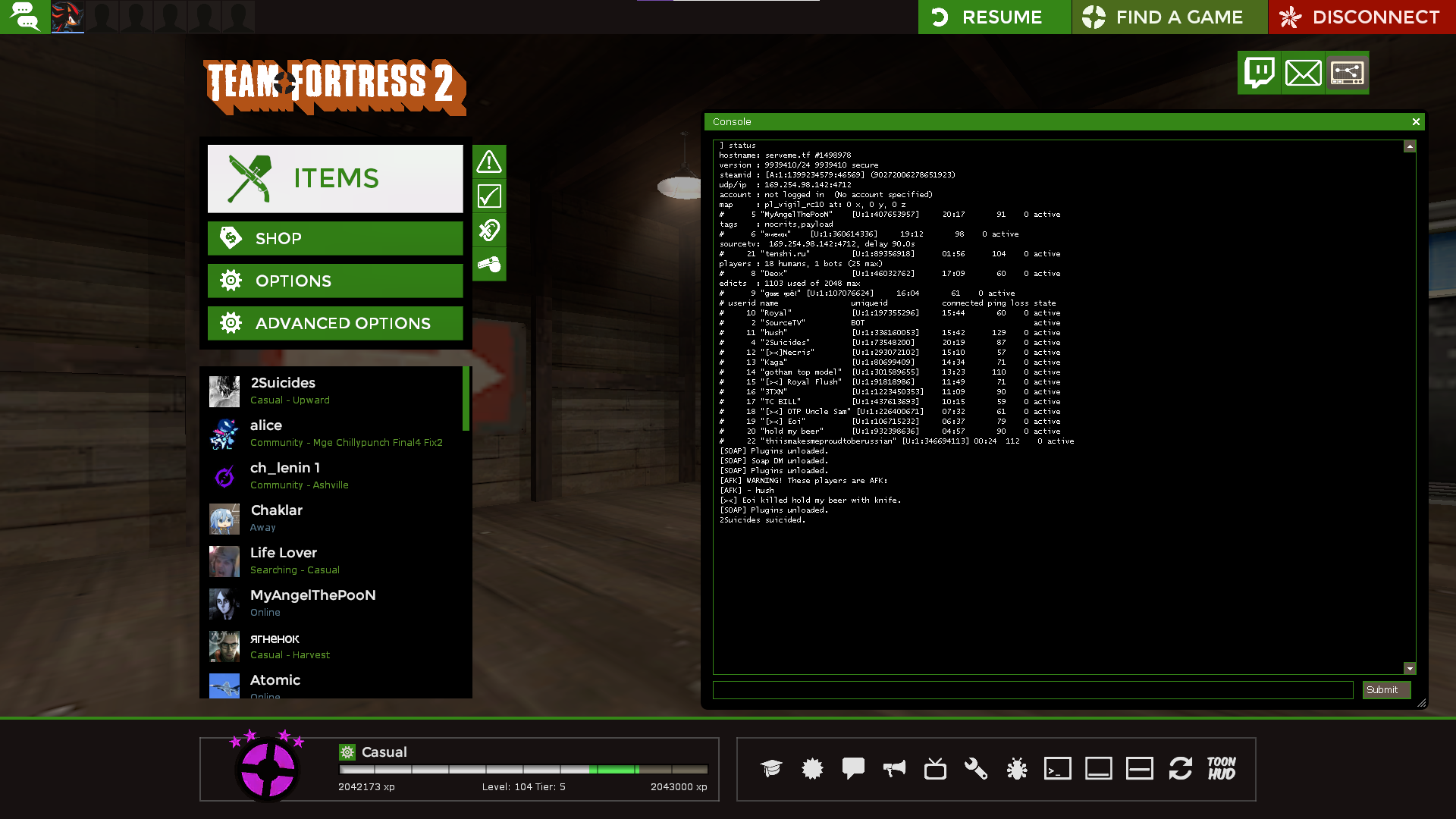Click the refresh HUD arrows icon

(x=1181, y=768)
